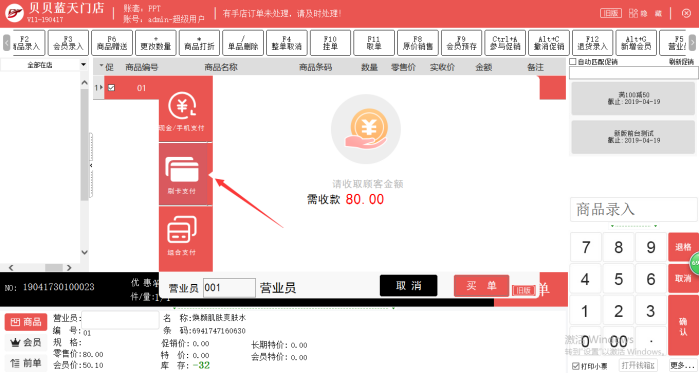The height and width of the screenshot is (373, 700).
Task: Close the app with circled X button
Action: pyautogui.click(x=687, y=13)
